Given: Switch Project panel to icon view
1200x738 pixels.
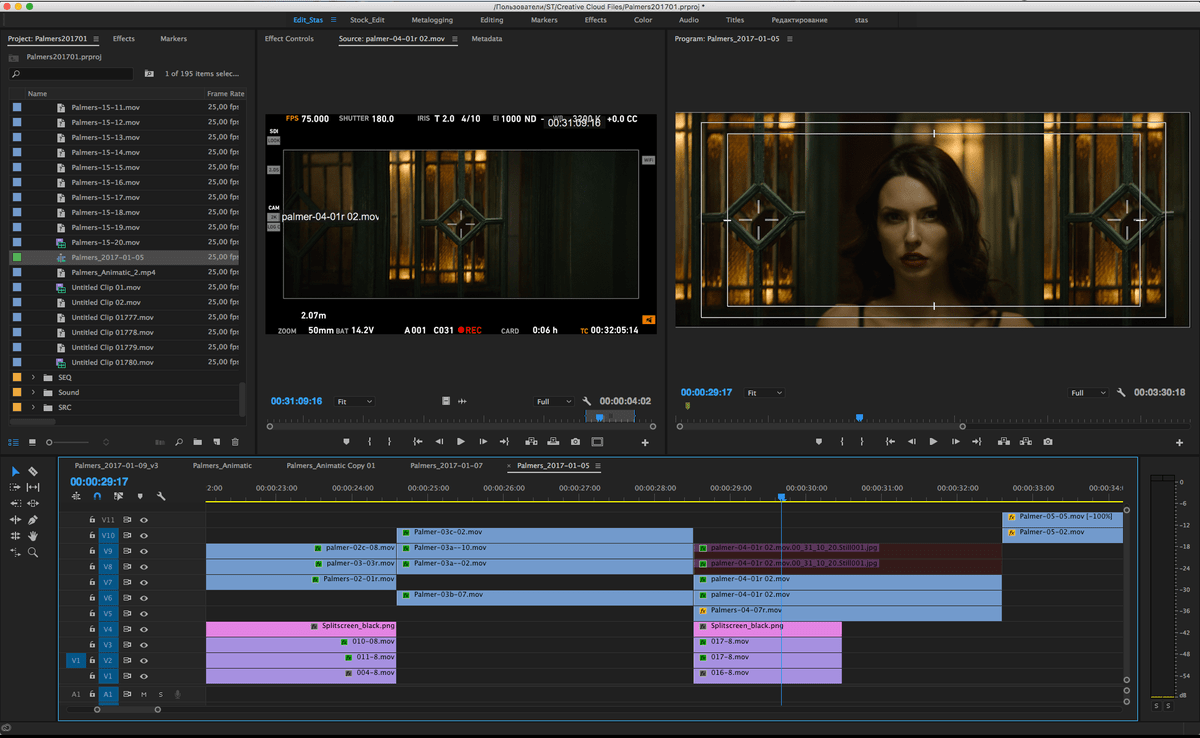Looking at the screenshot, I should click(x=32, y=442).
